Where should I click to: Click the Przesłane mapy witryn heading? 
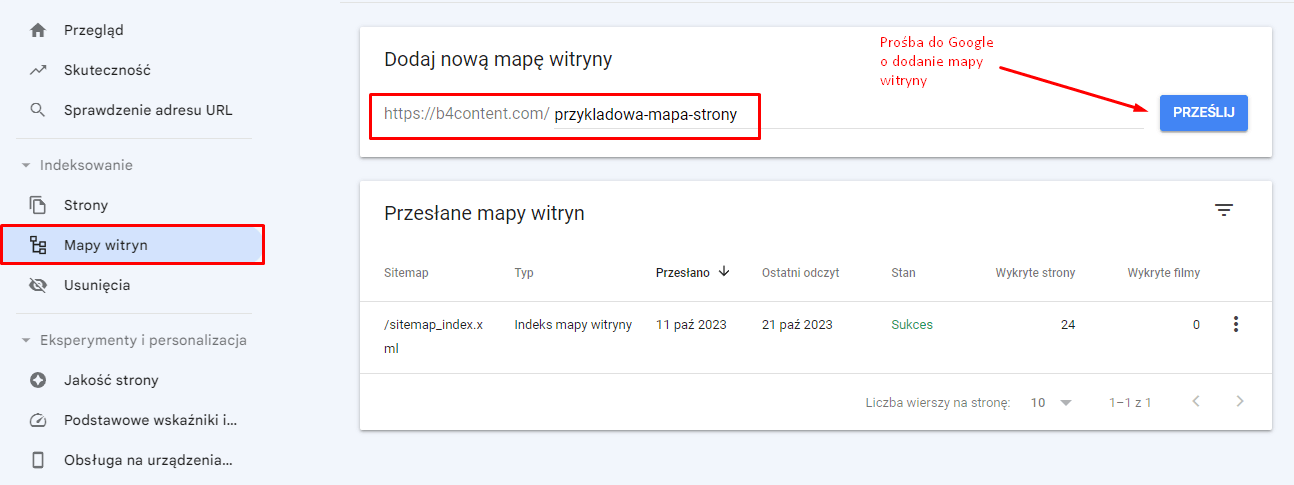click(x=484, y=213)
